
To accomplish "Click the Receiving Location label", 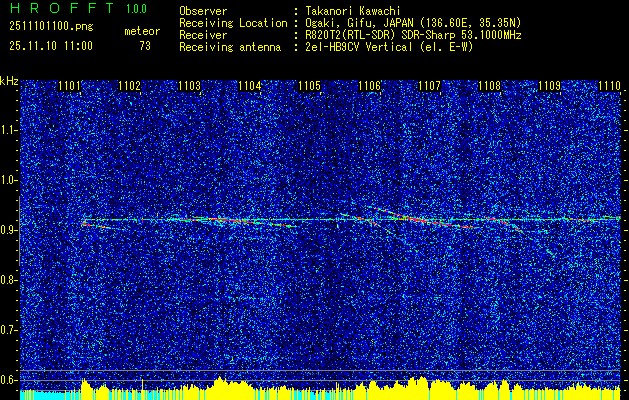I will pyautogui.click(x=233, y=23).
